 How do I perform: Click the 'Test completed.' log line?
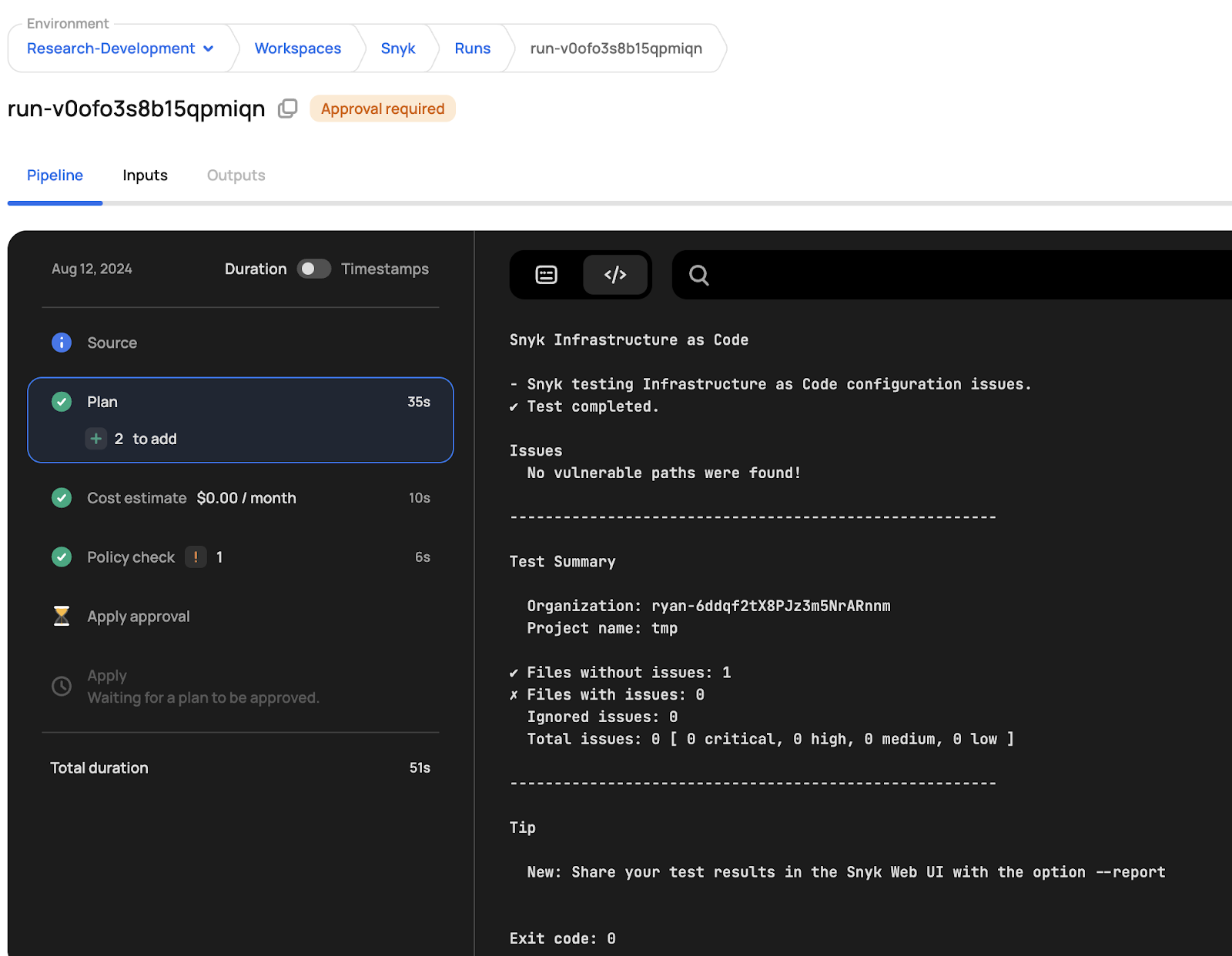[x=584, y=406]
